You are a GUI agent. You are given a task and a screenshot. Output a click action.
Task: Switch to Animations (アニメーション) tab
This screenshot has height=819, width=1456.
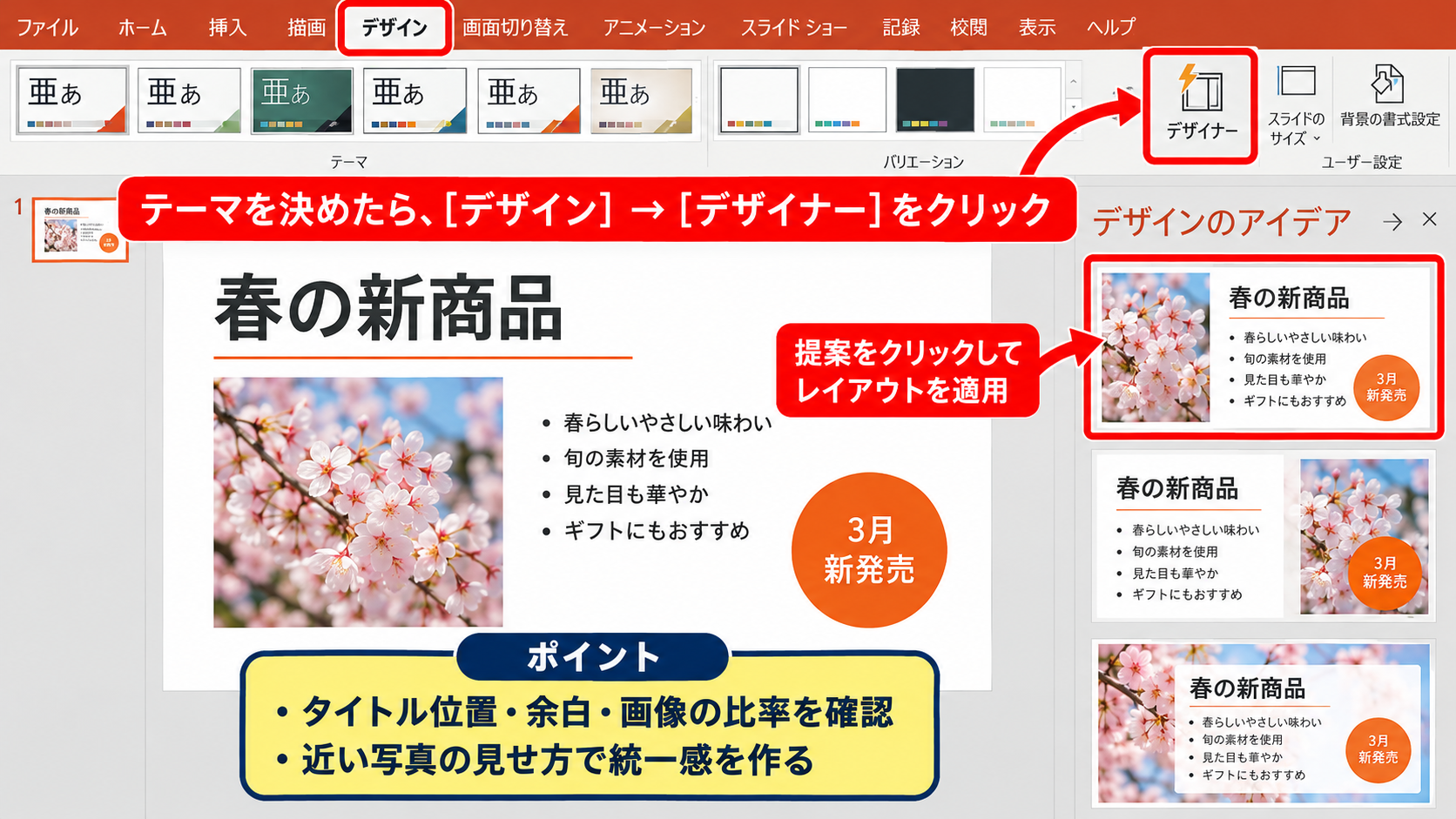tap(654, 27)
